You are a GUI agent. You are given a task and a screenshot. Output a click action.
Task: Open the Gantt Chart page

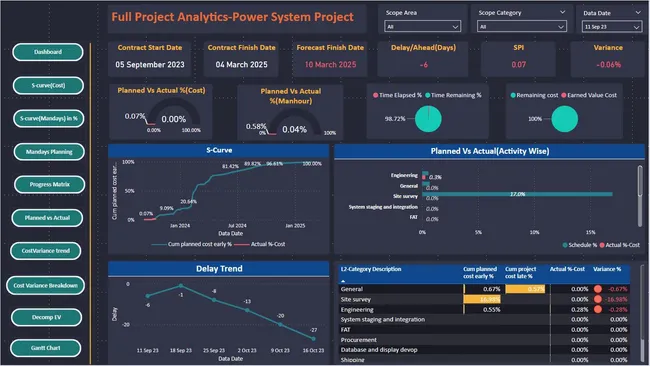pyautogui.click(x=46, y=348)
